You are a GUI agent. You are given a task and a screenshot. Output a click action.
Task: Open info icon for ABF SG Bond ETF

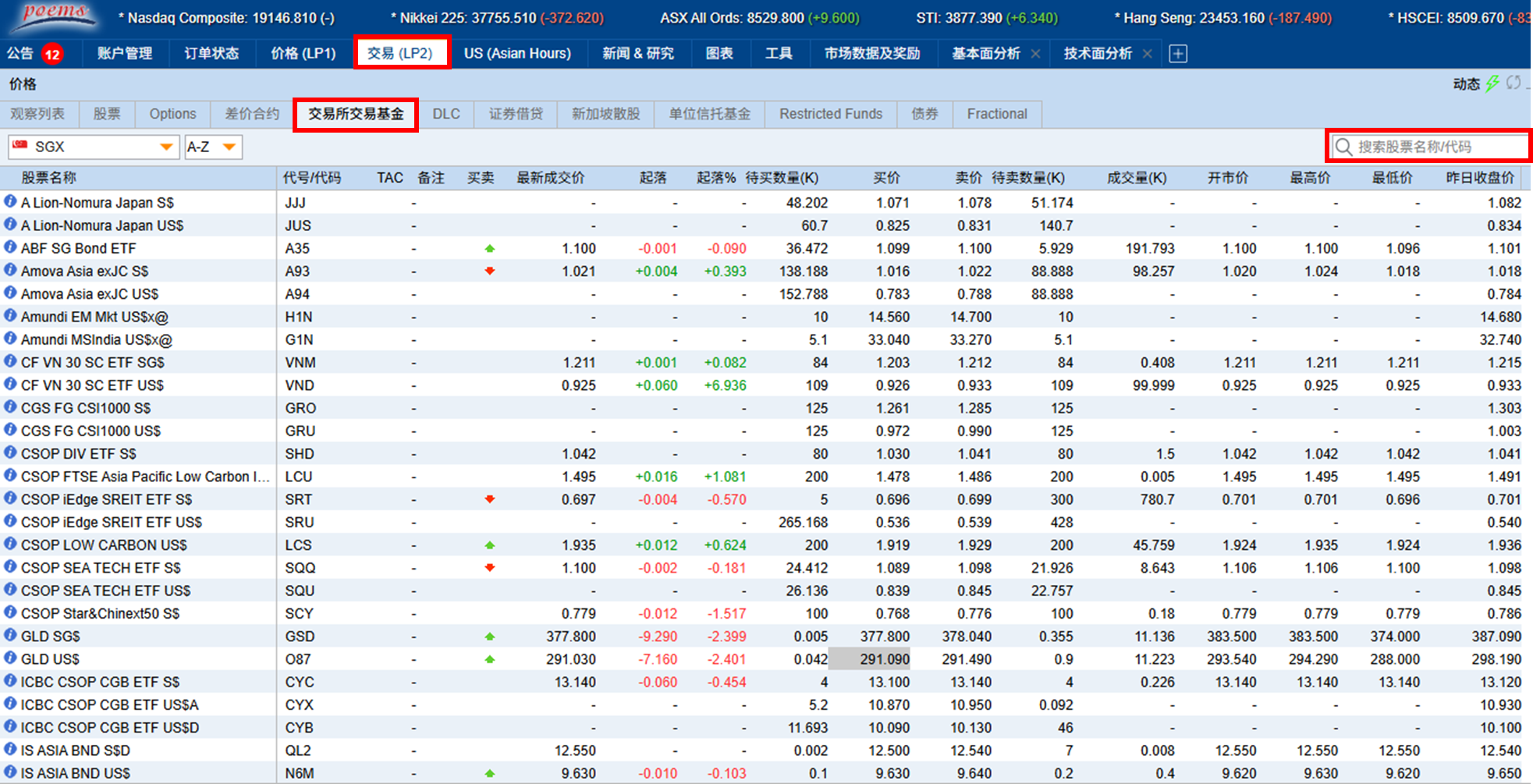pos(10,247)
